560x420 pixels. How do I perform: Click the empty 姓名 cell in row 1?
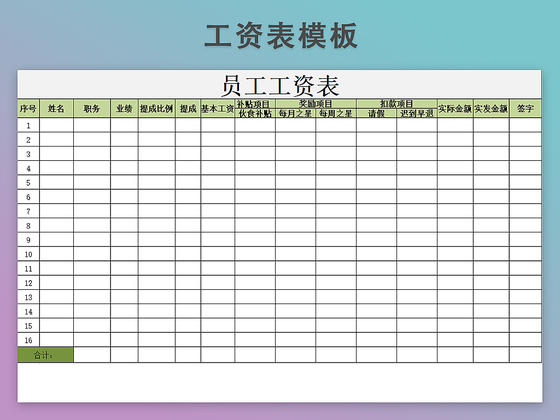coord(56,125)
